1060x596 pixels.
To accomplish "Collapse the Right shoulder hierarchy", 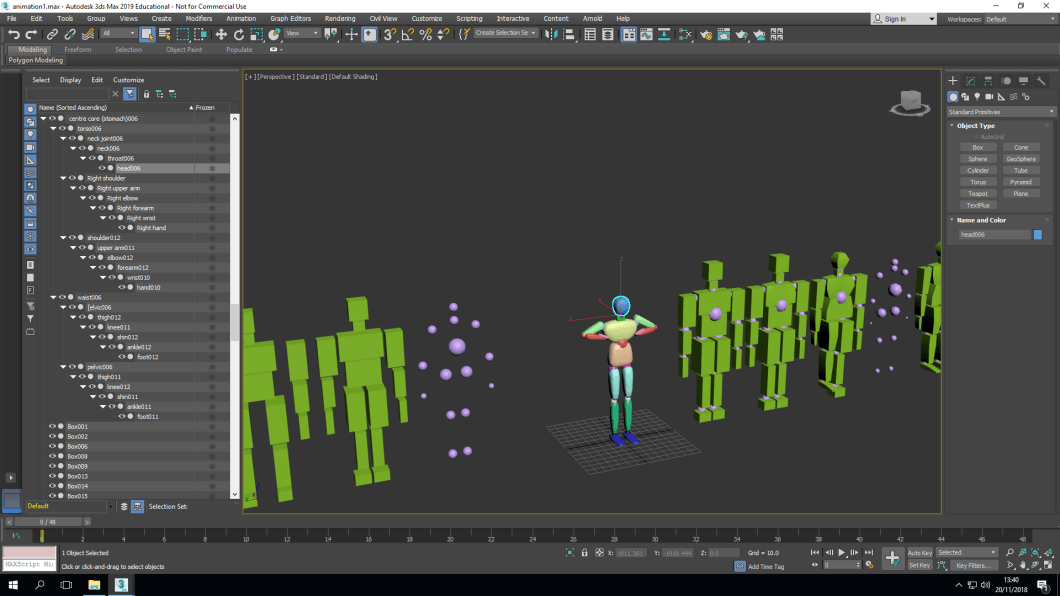I will click(64, 178).
